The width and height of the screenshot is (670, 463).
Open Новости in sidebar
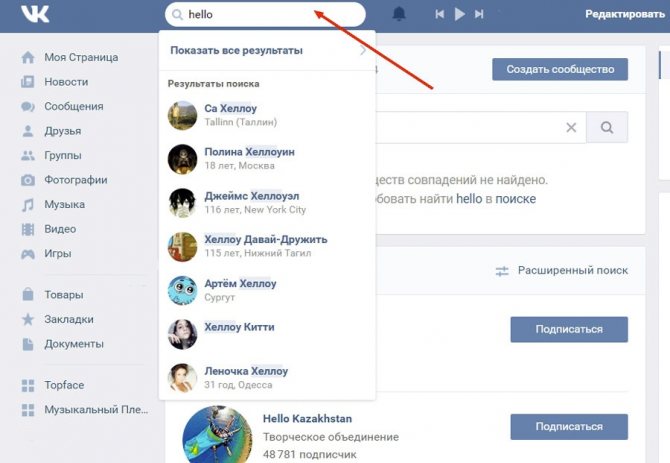pos(66,82)
